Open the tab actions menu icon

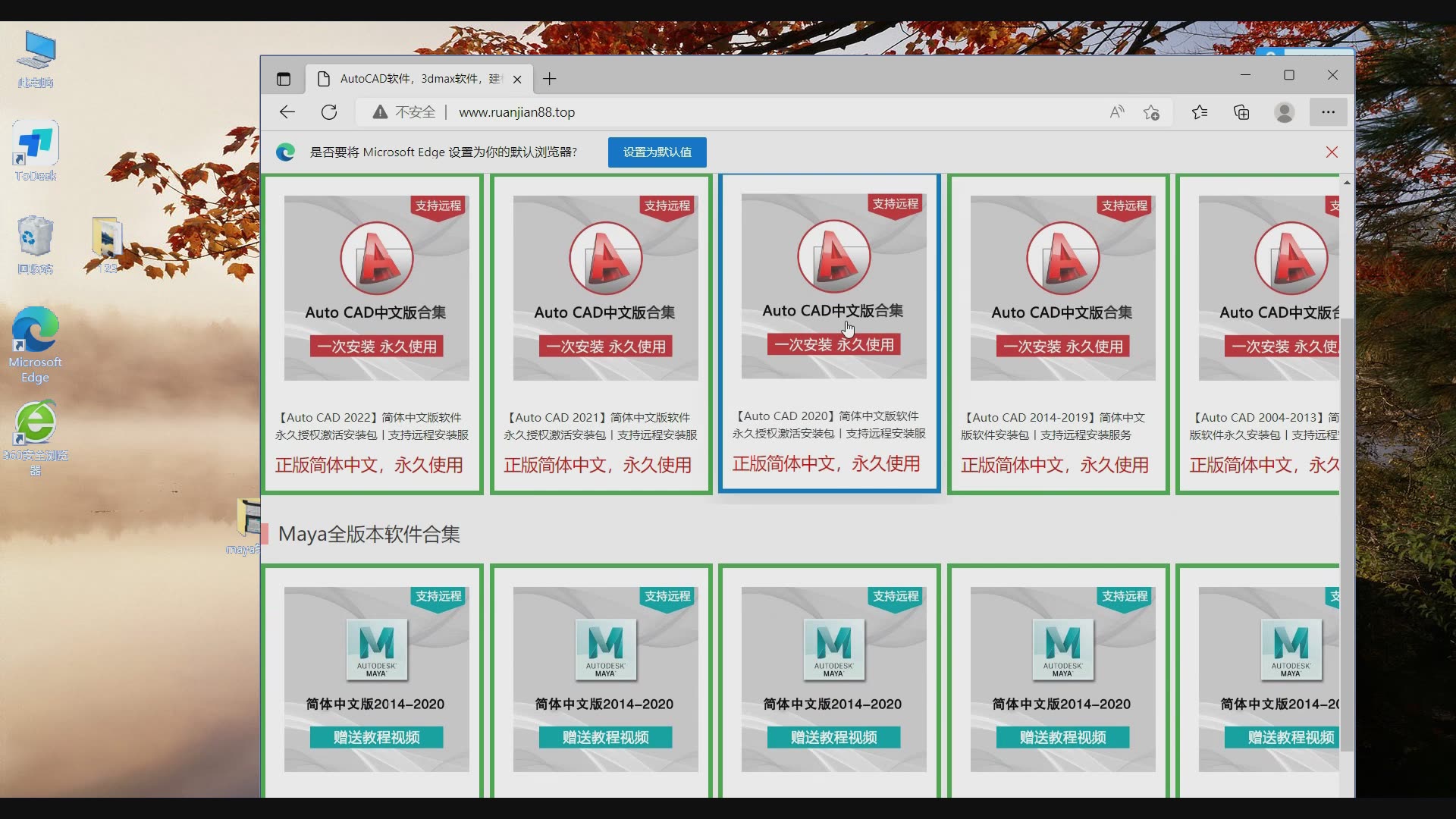coord(283,79)
